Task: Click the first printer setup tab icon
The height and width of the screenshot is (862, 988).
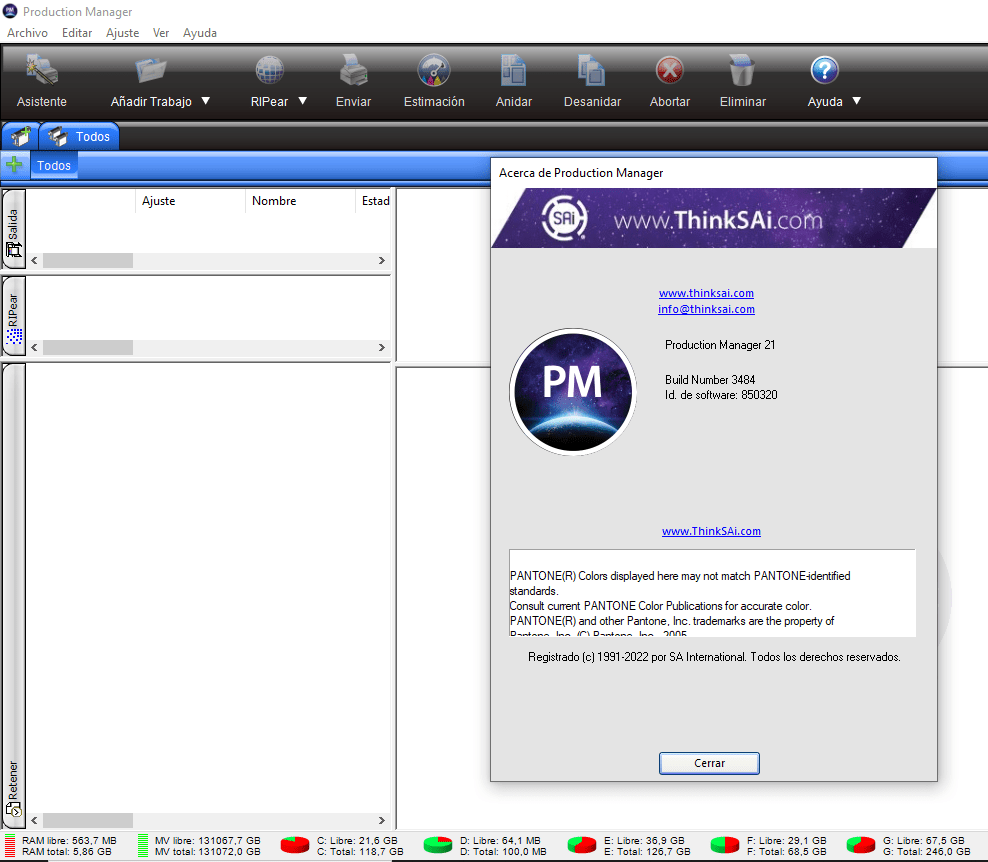Action: click(x=20, y=136)
